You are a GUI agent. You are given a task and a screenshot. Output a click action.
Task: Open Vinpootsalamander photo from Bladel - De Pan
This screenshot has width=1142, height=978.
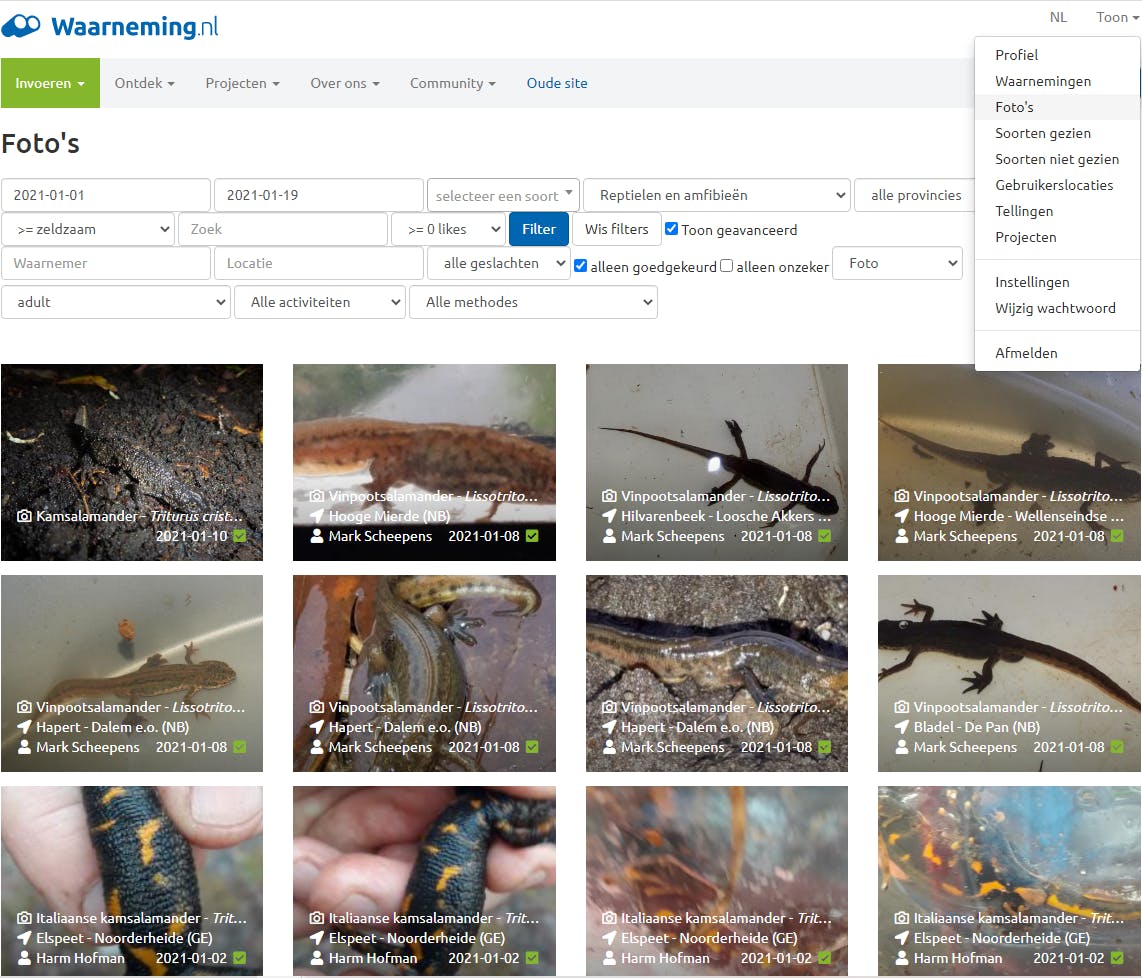click(x=1009, y=674)
